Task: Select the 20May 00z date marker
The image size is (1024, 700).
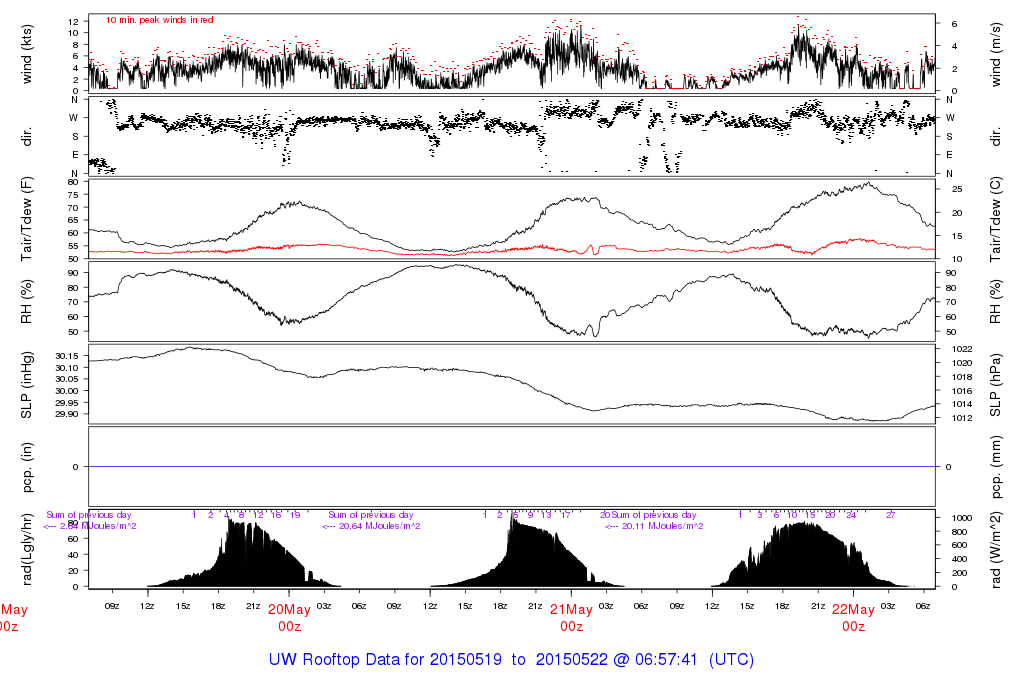Action: (x=289, y=617)
